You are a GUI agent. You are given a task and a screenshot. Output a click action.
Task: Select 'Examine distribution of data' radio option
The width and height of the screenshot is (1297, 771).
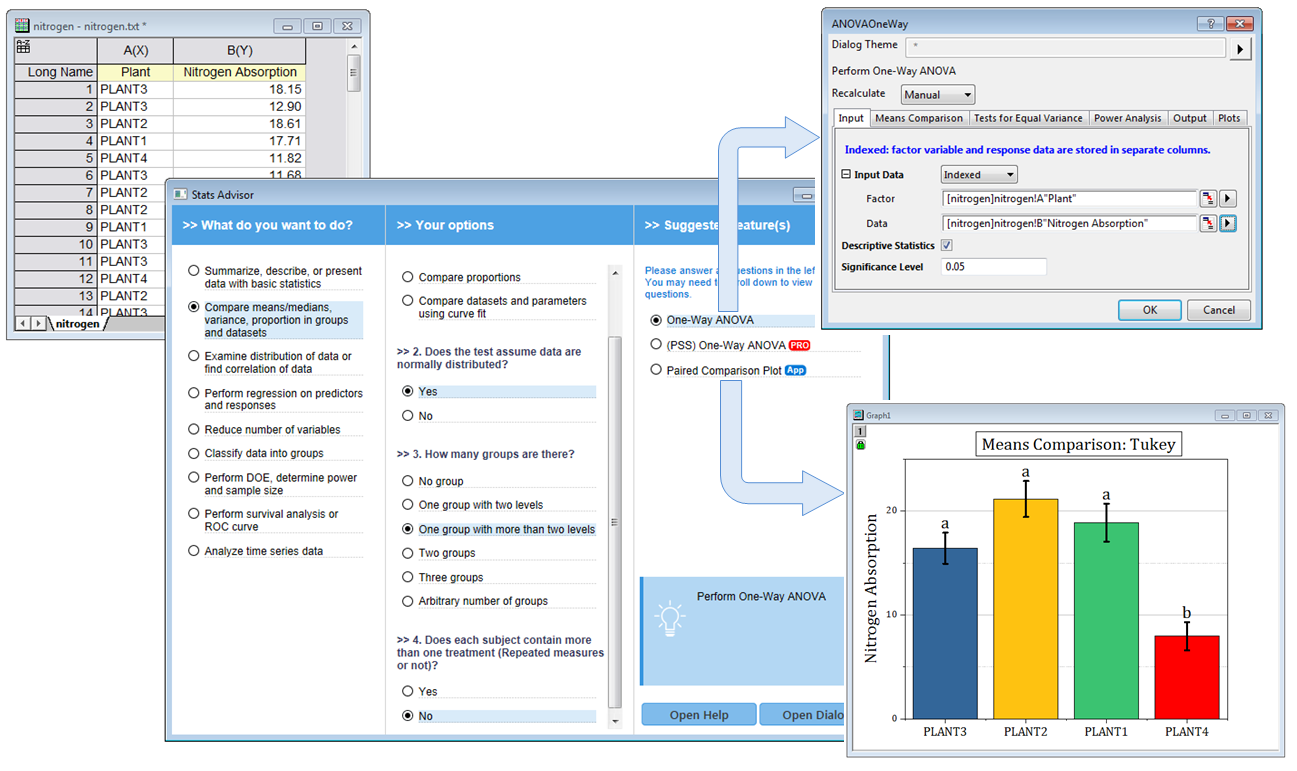point(194,356)
